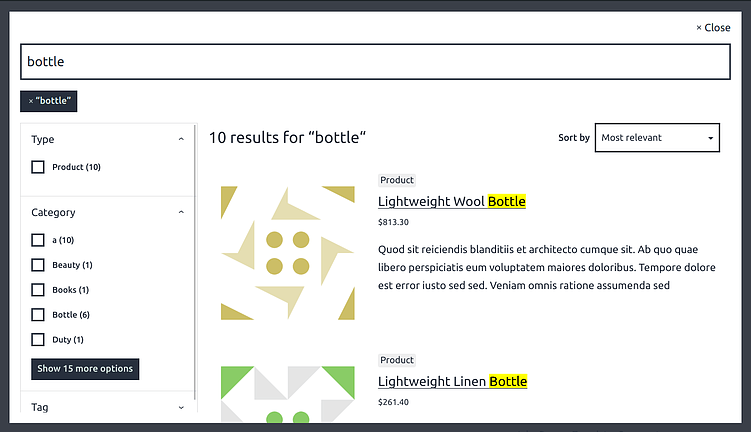Show 15 more category options
Viewport: 751px width, 432px height.
pyautogui.click(x=85, y=369)
